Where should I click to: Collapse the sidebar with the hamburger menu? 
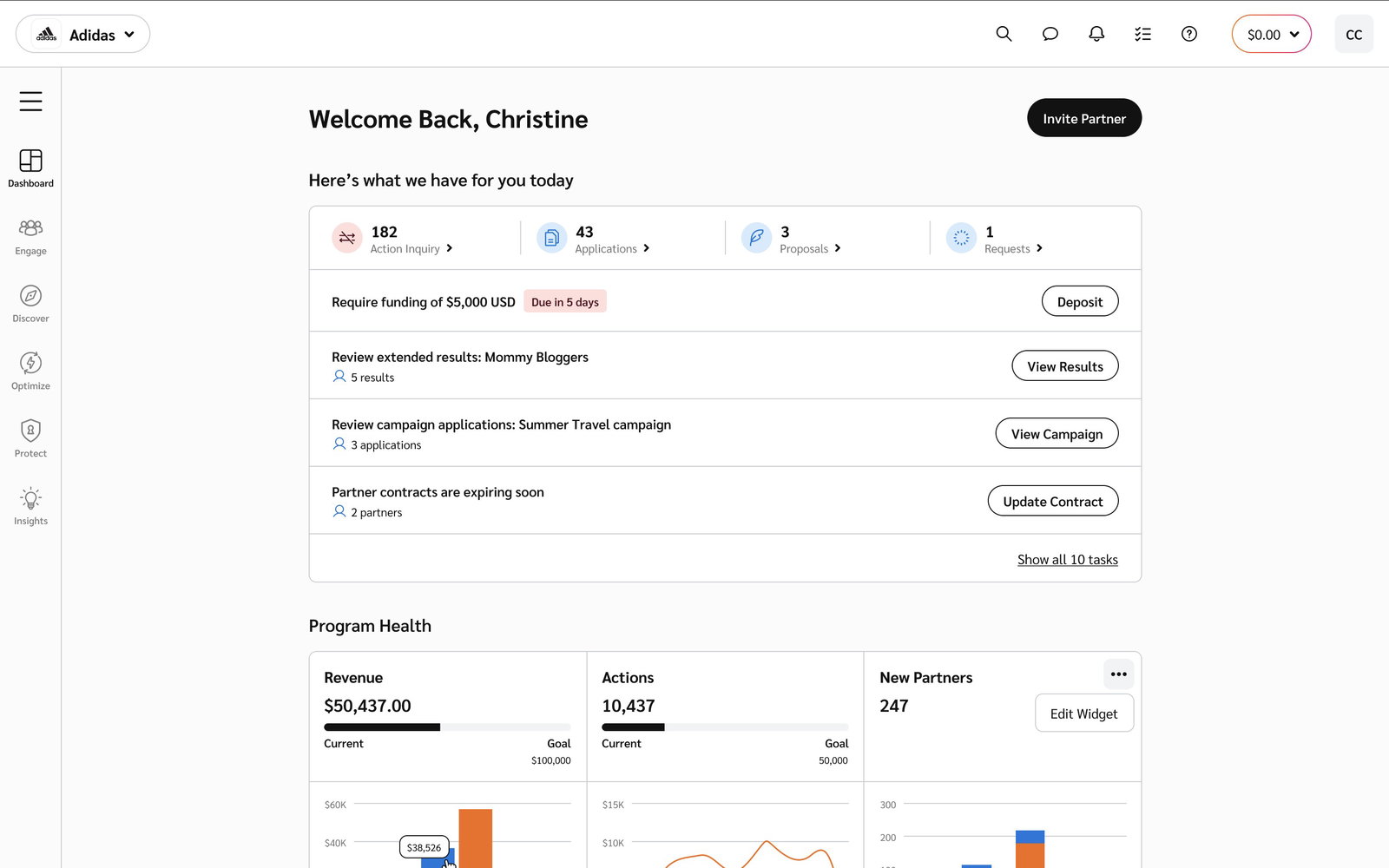(31, 101)
